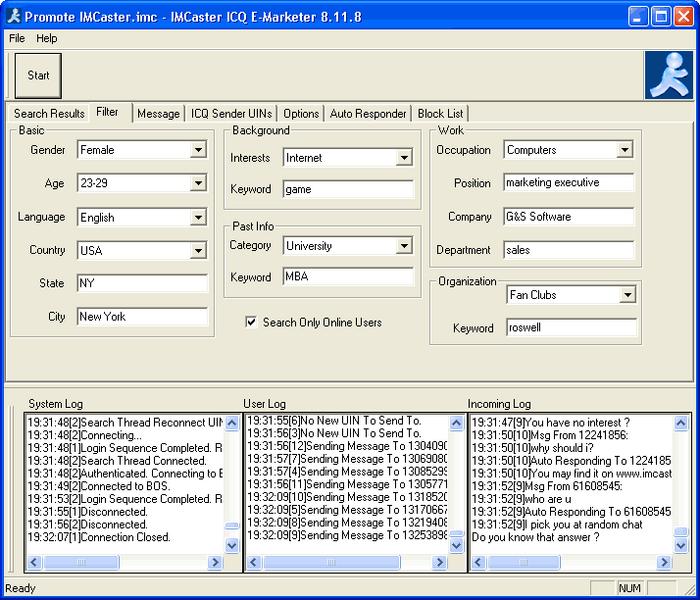Open the Auto Responder tab
Image resolution: width=700 pixels, height=600 pixels.
pyautogui.click(x=368, y=113)
